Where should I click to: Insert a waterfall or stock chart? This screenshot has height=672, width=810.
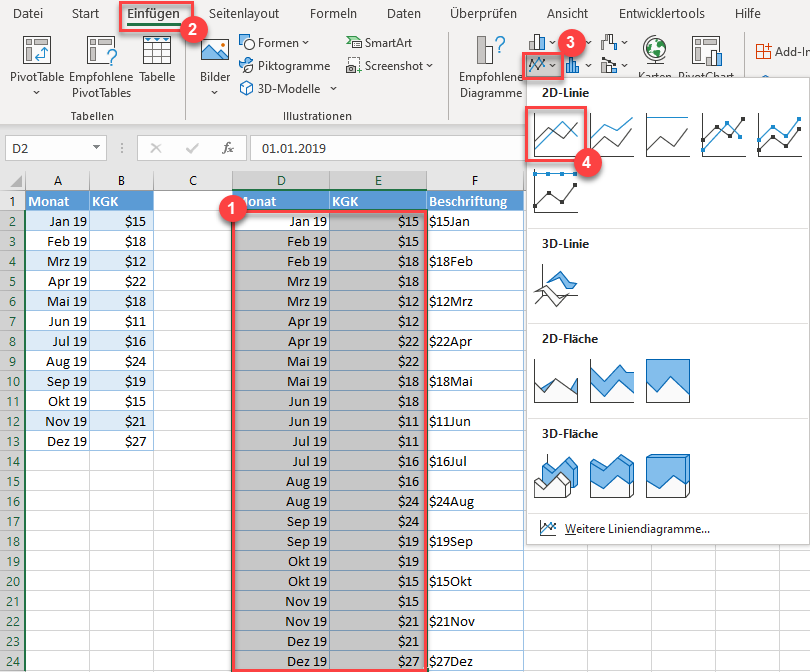610,42
